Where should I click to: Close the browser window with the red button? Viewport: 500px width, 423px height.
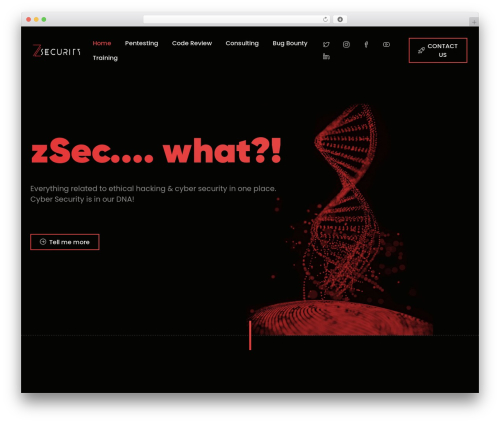(29, 19)
